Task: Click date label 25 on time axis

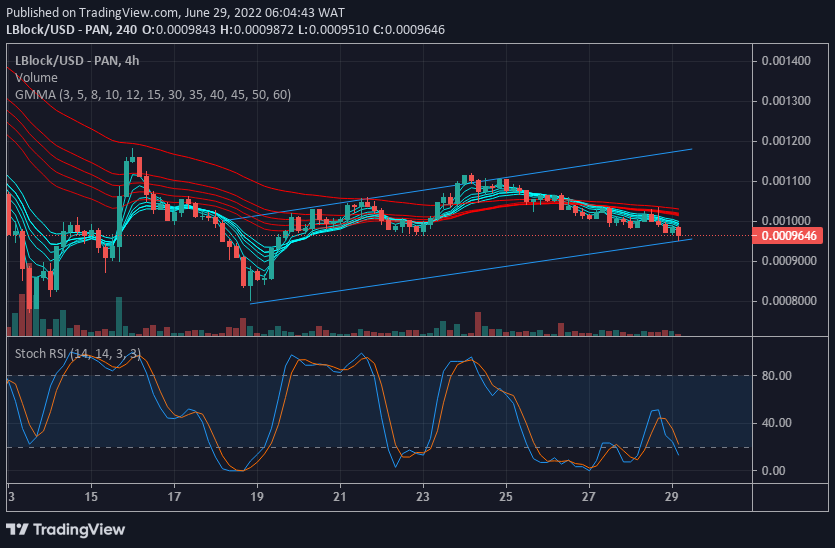Action: pos(506,496)
